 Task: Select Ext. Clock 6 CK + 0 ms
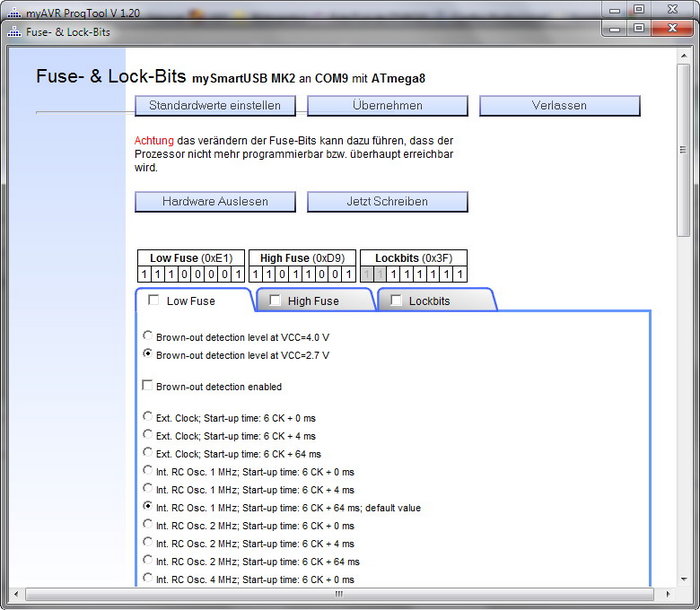tap(149, 417)
